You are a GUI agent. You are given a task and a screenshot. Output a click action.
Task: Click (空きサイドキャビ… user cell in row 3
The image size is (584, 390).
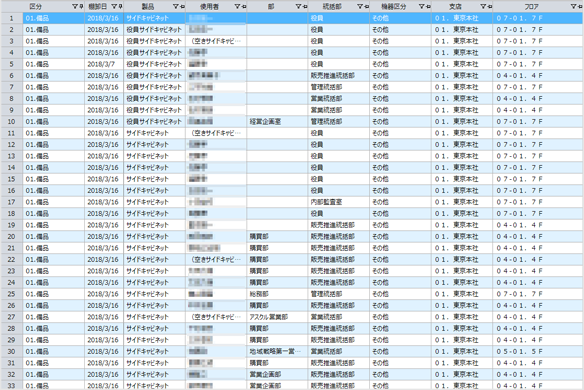[216, 41]
